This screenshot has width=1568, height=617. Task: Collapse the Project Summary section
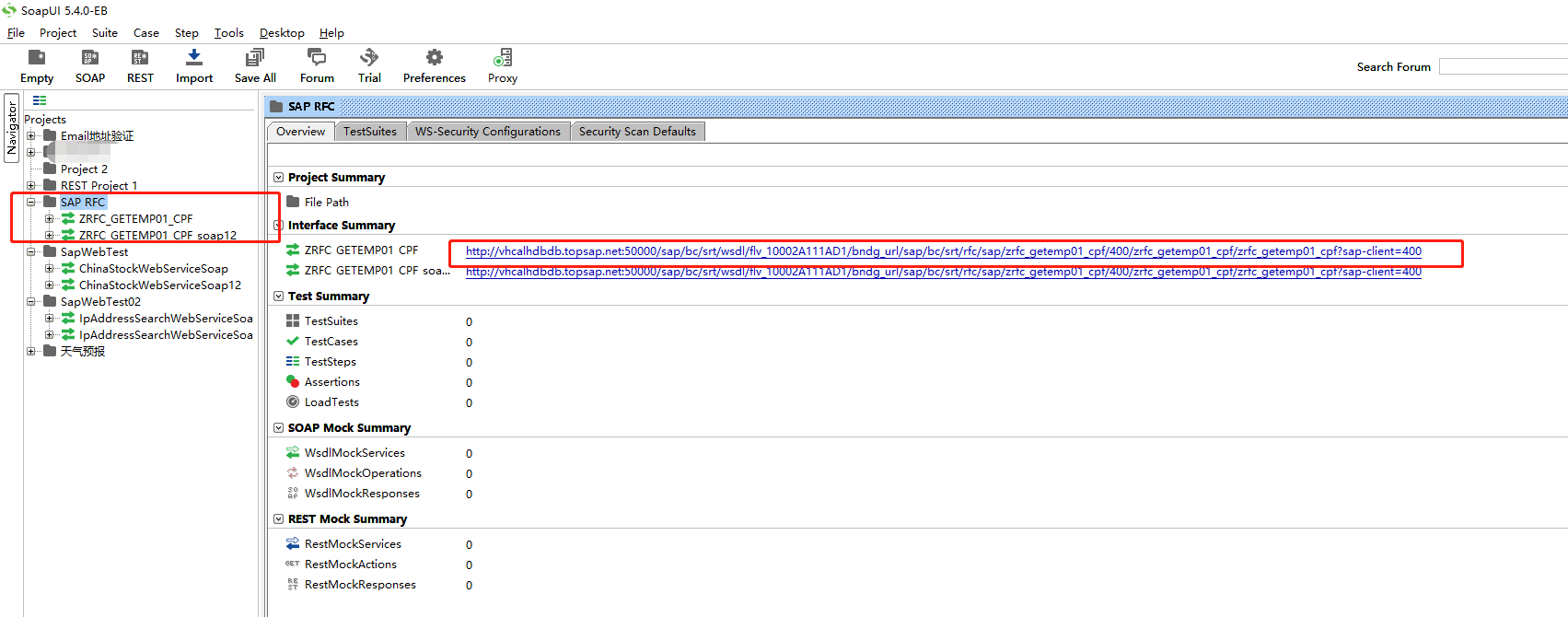tap(279, 177)
